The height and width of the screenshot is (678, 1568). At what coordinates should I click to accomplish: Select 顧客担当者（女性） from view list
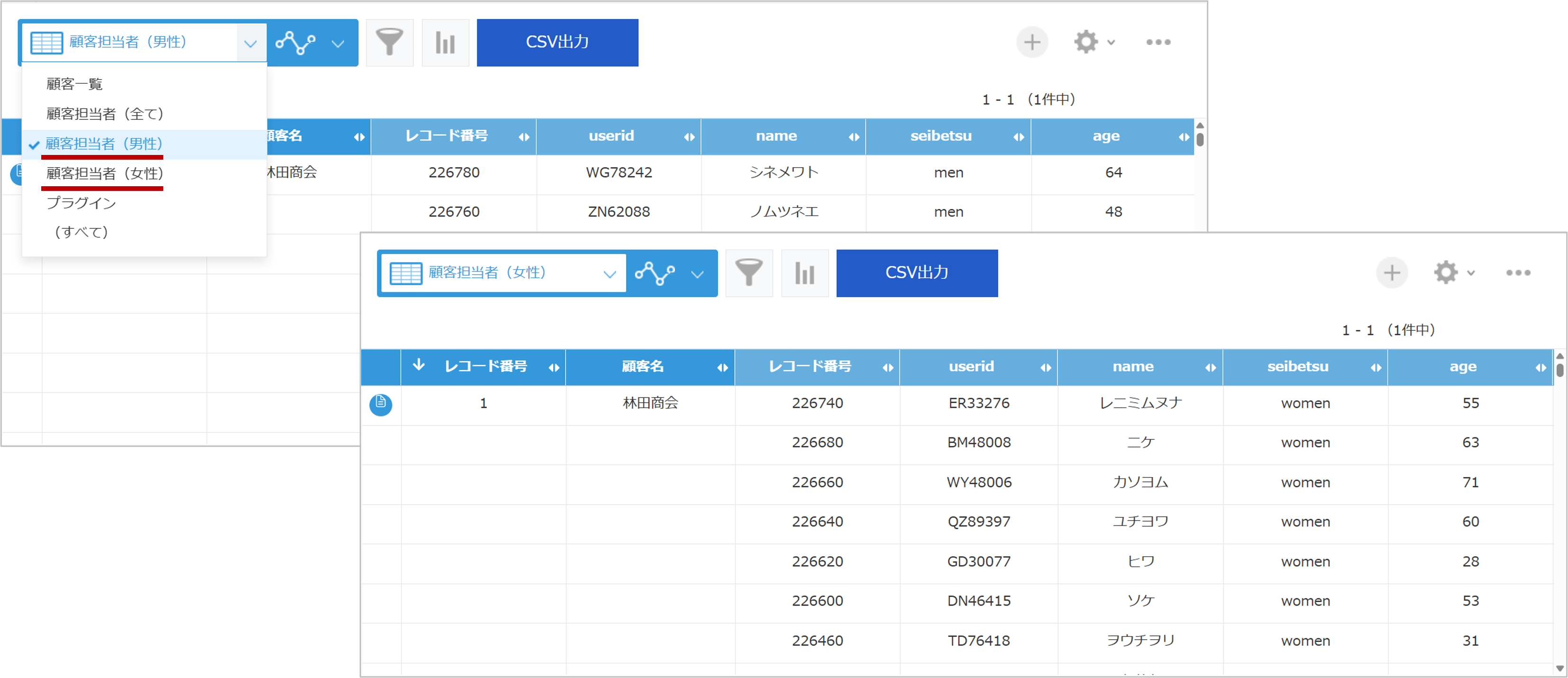coord(144,173)
